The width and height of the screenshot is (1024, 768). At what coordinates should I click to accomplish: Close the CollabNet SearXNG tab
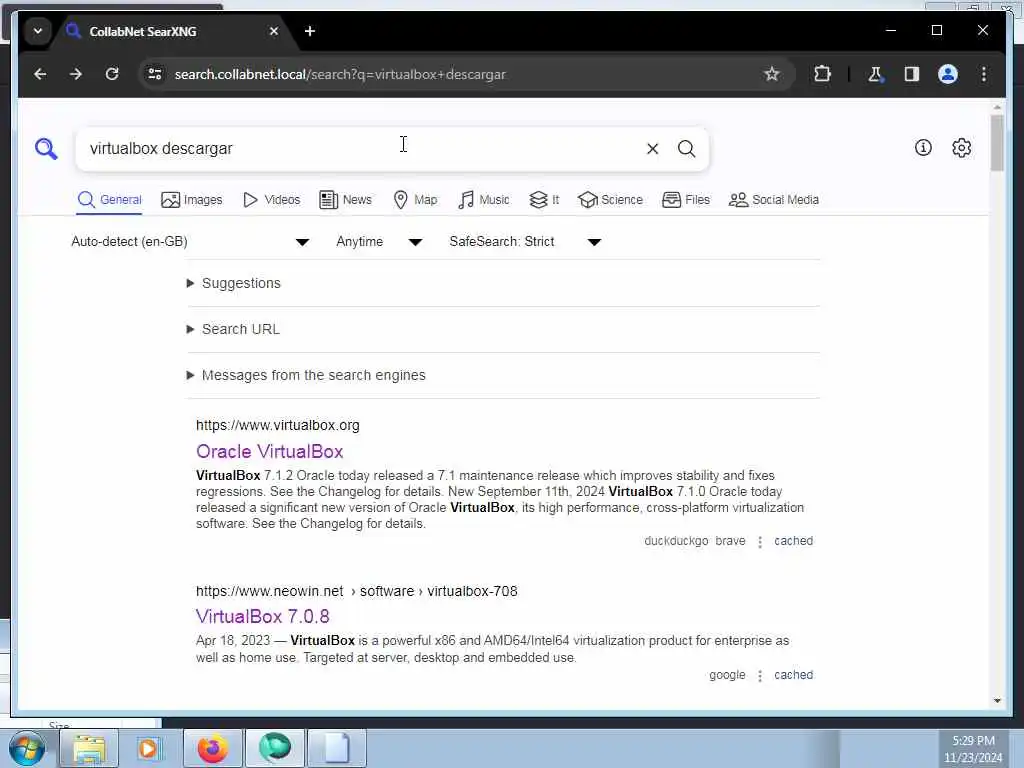(274, 31)
